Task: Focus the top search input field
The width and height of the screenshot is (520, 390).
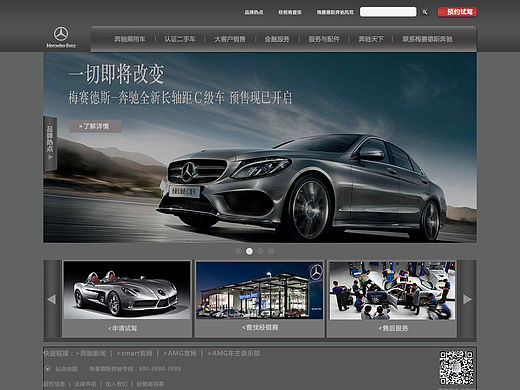Action: point(388,12)
